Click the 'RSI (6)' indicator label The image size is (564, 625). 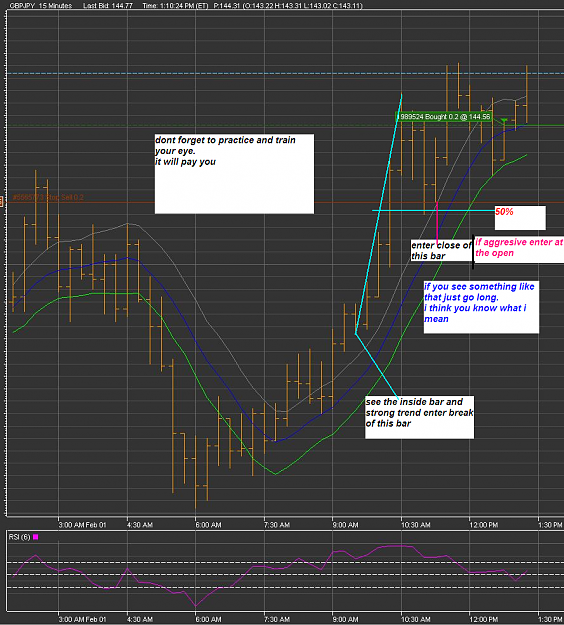(x=20, y=537)
